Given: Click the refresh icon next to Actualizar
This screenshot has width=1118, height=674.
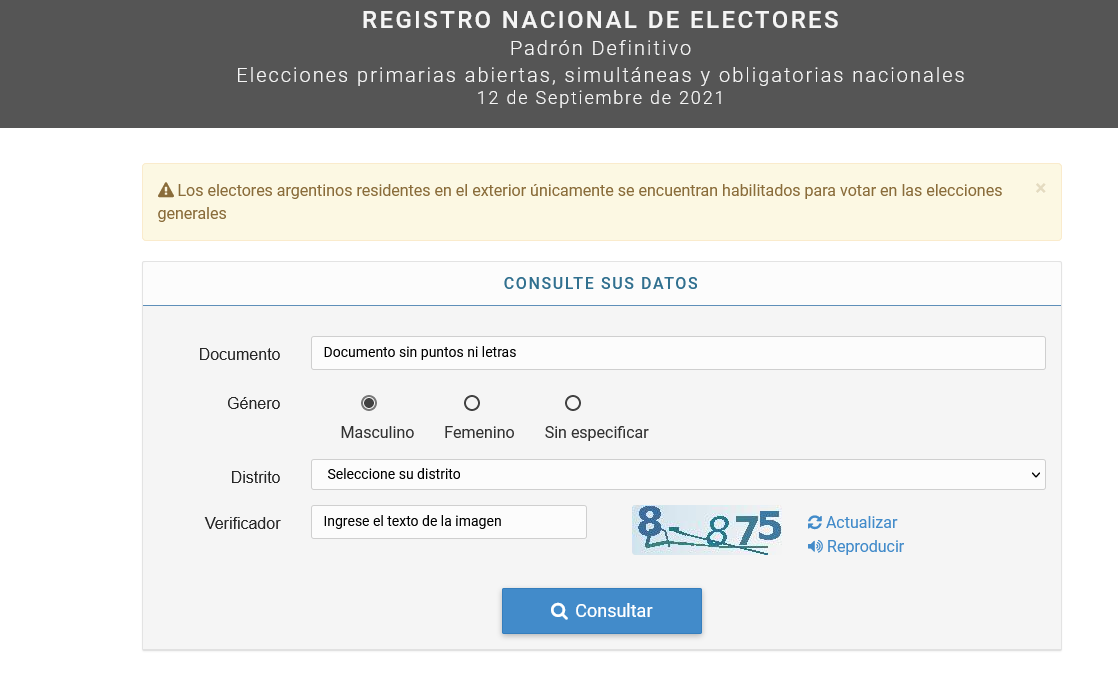Looking at the screenshot, I should click(815, 523).
